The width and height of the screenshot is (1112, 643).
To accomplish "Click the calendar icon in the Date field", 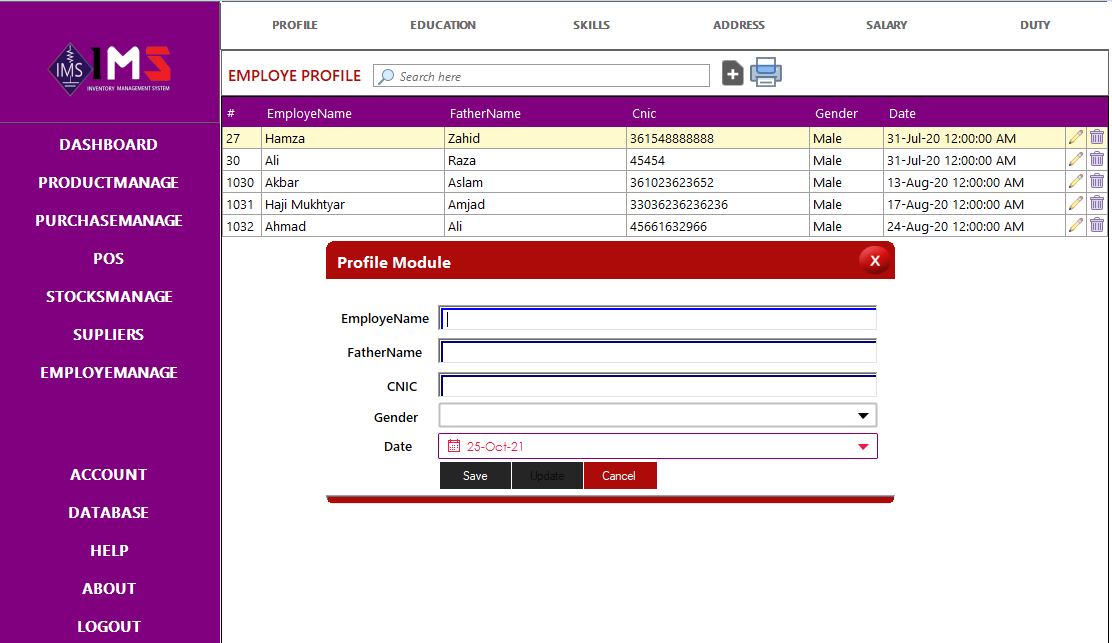I will 454,446.
